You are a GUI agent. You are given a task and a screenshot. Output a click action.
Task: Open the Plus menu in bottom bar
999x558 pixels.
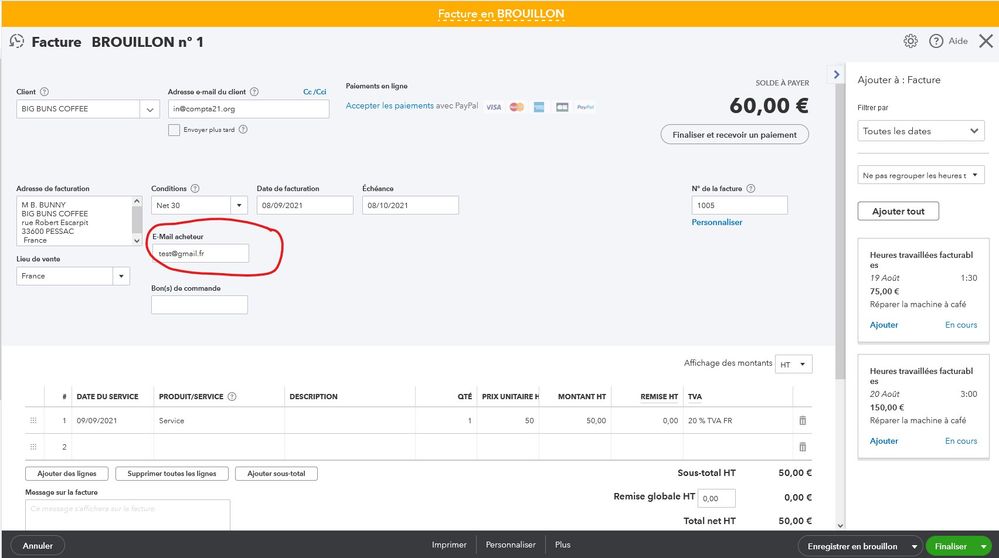coord(563,545)
